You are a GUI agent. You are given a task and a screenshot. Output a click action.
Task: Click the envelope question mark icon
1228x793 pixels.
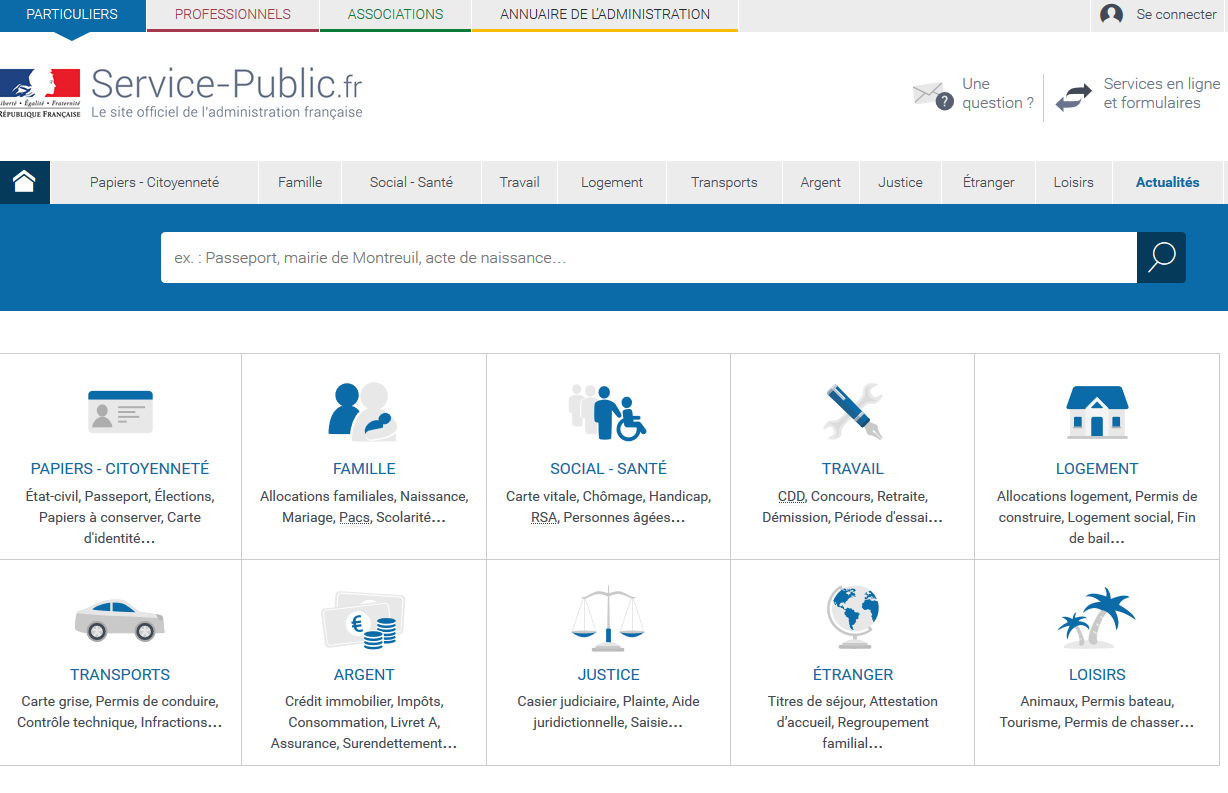click(933, 96)
